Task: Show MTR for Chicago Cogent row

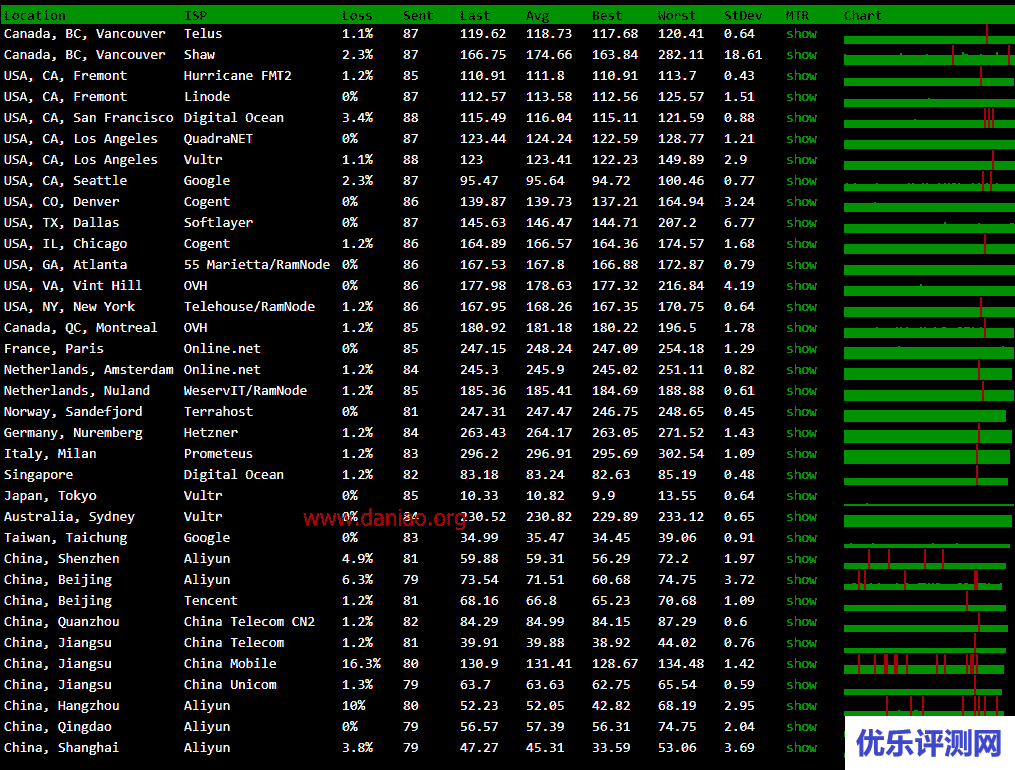Action: pos(801,244)
